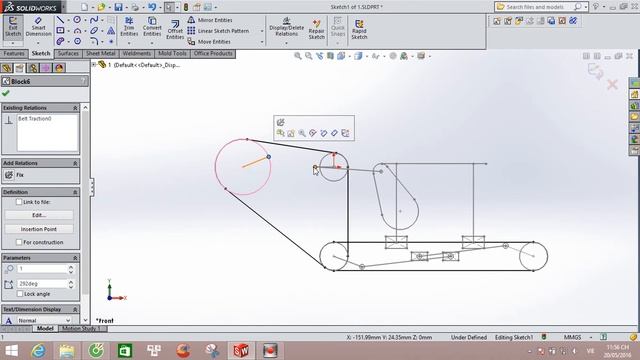The width and height of the screenshot is (640, 360).
Task: Open File Explorer from the taskbar
Action: pos(67,351)
